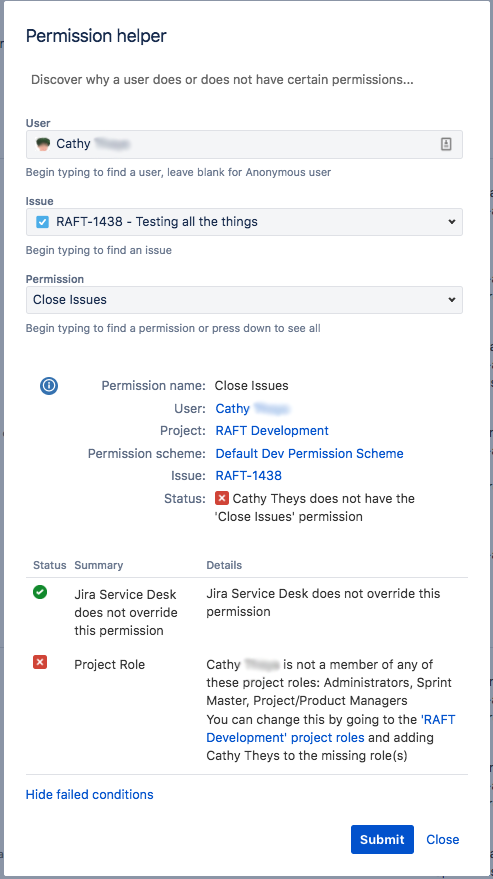493x879 pixels.
Task: Open user picker icon in User field
Action: [446, 144]
